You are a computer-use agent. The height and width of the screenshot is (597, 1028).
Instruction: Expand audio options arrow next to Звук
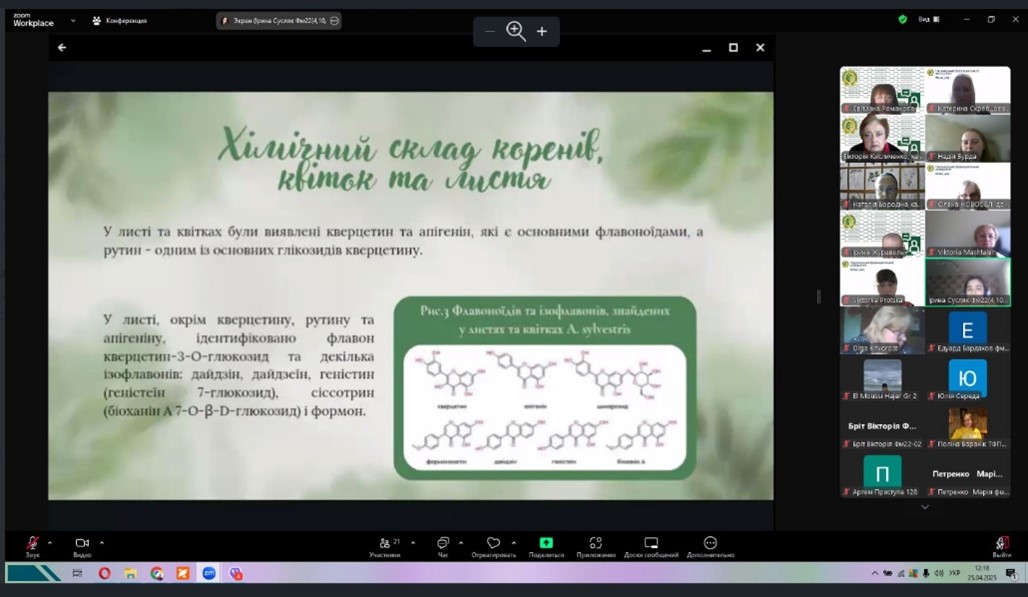click(x=50, y=543)
